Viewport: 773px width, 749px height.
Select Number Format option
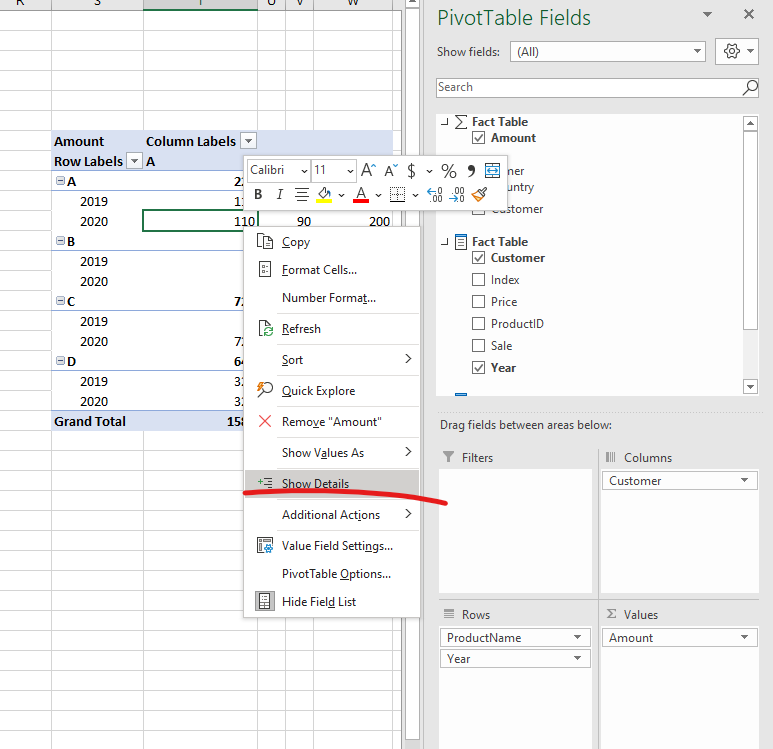pos(332,298)
